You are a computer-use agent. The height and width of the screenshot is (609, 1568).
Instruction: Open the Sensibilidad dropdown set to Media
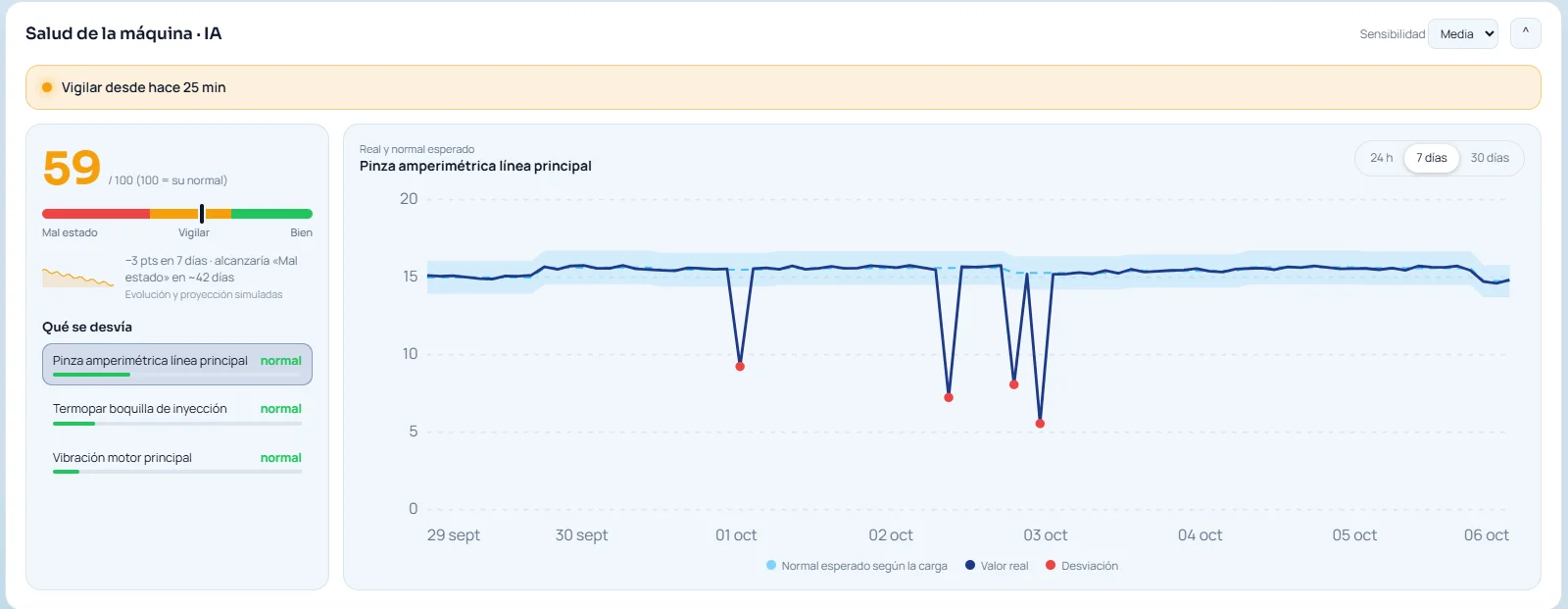click(1463, 33)
